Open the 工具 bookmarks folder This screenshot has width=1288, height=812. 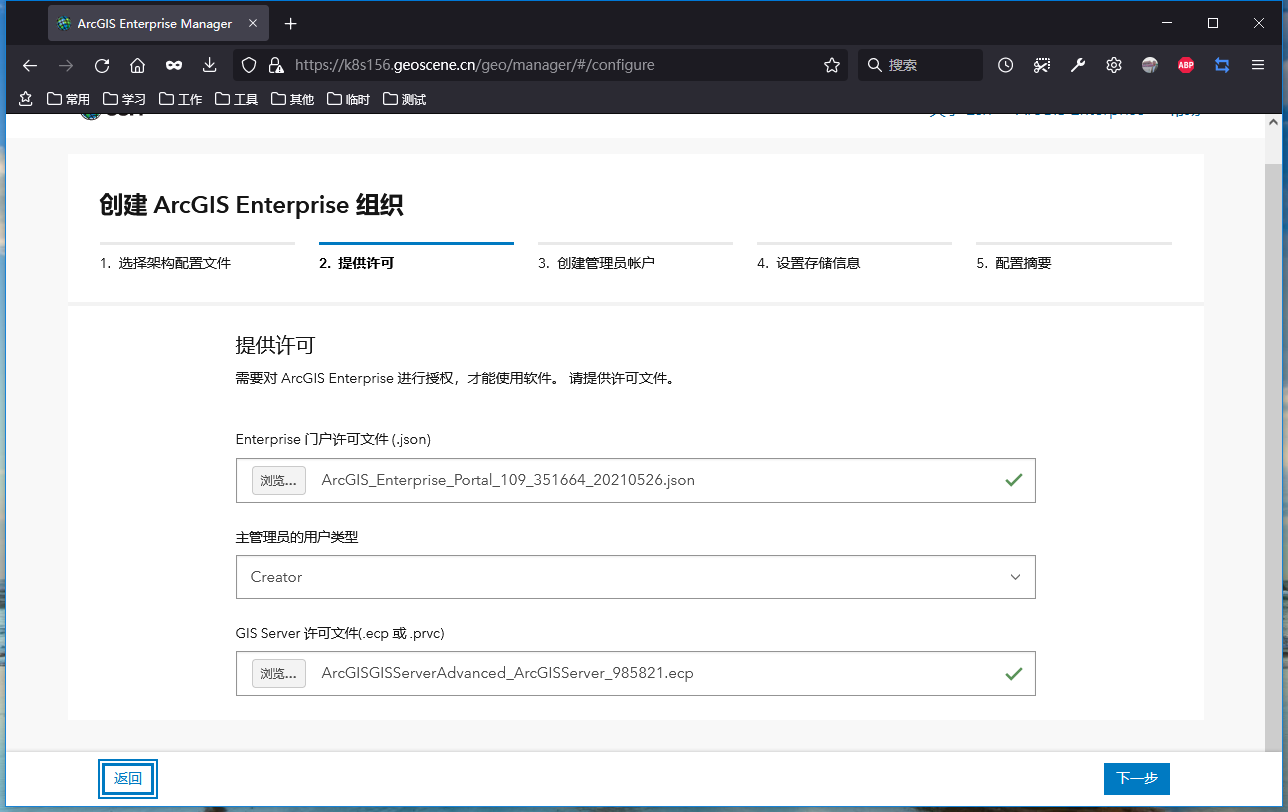point(236,99)
